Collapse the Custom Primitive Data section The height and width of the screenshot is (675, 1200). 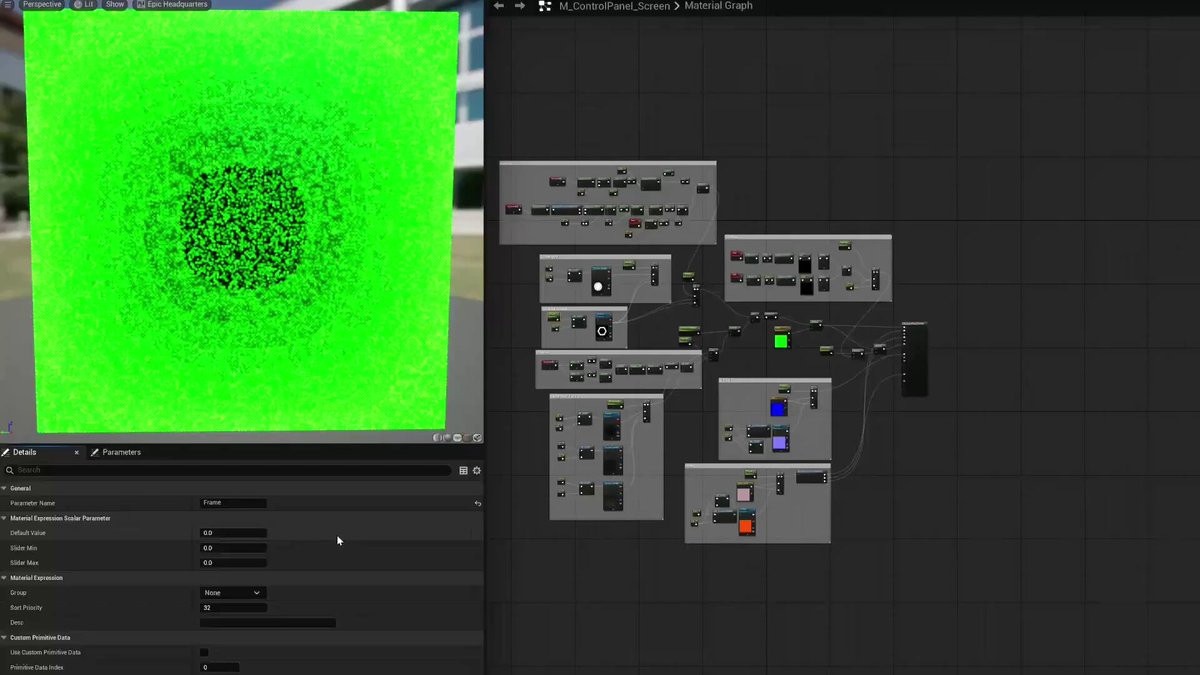4,637
